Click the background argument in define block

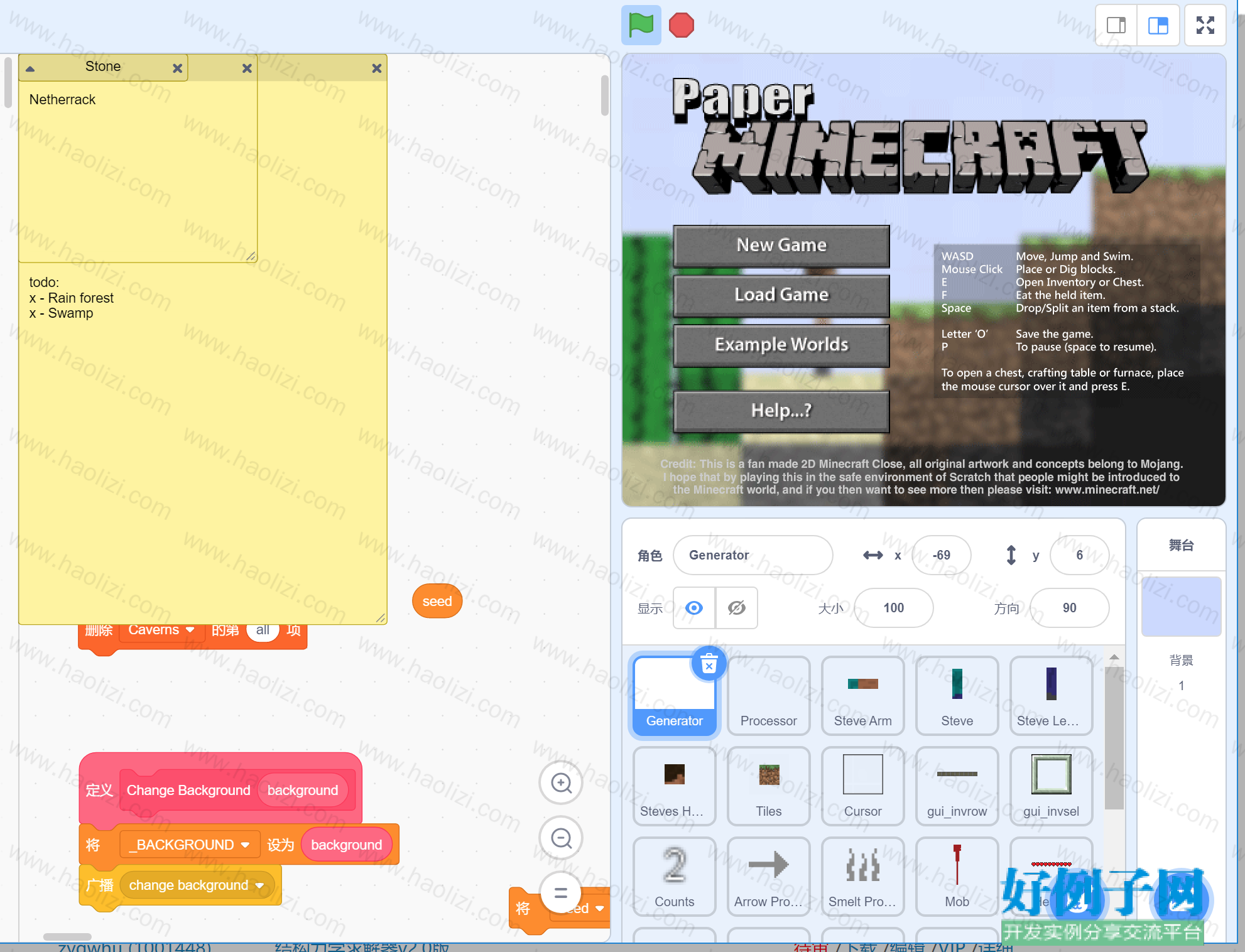coord(302,790)
